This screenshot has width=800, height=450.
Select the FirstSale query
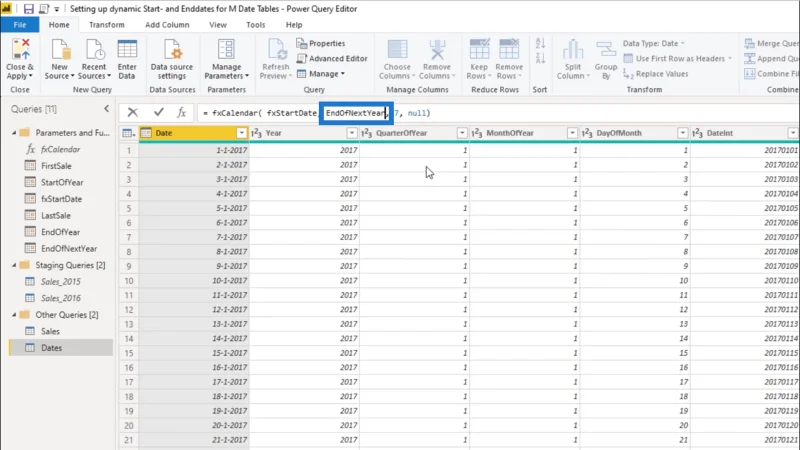tap(56, 166)
